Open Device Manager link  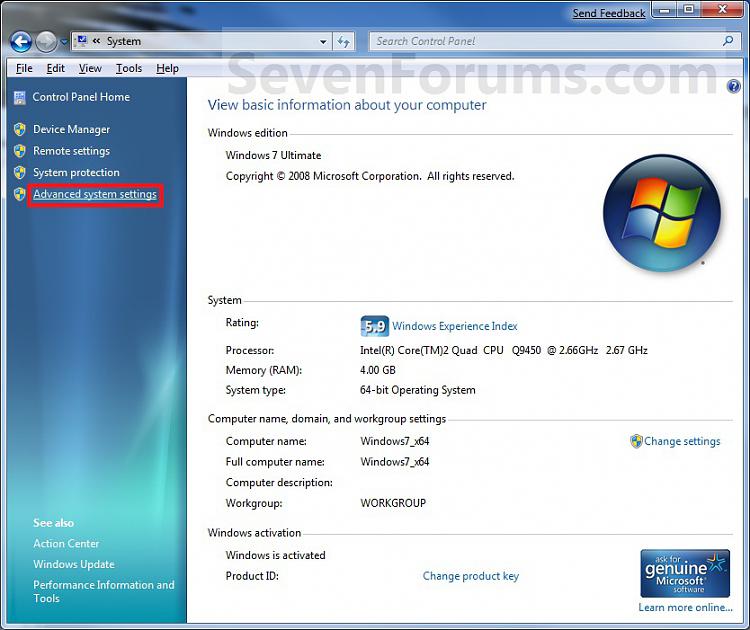[71, 130]
